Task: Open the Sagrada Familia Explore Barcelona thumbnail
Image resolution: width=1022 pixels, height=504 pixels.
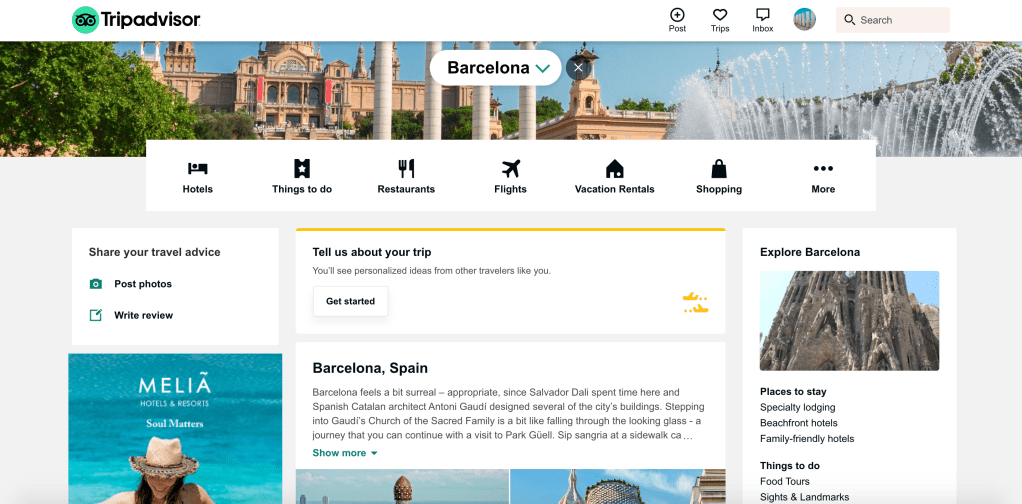Action: pos(849,321)
